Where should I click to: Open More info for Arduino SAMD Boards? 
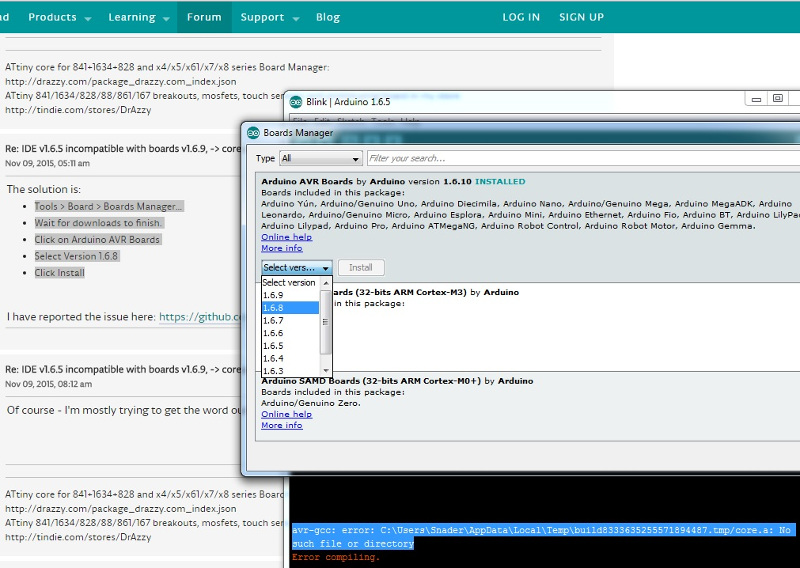click(x=282, y=426)
